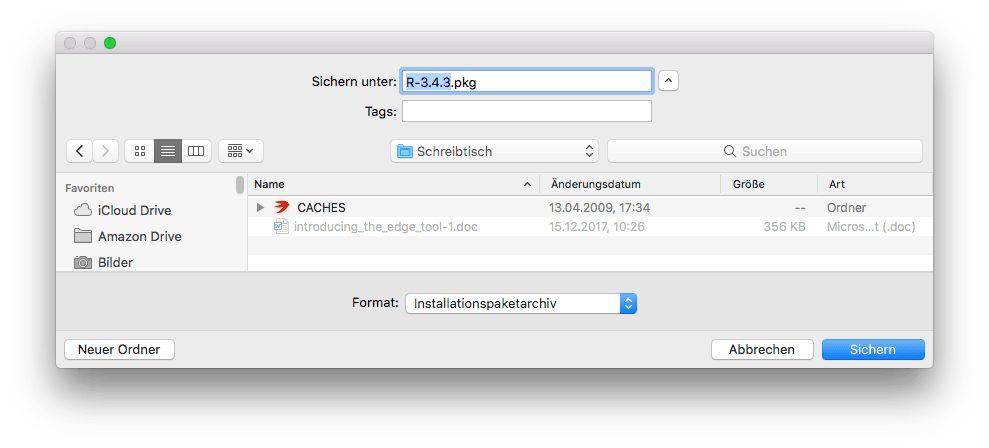Click the Abbrechen button
Image resolution: width=989 pixels, height=448 pixels.
pyautogui.click(x=761, y=349)
